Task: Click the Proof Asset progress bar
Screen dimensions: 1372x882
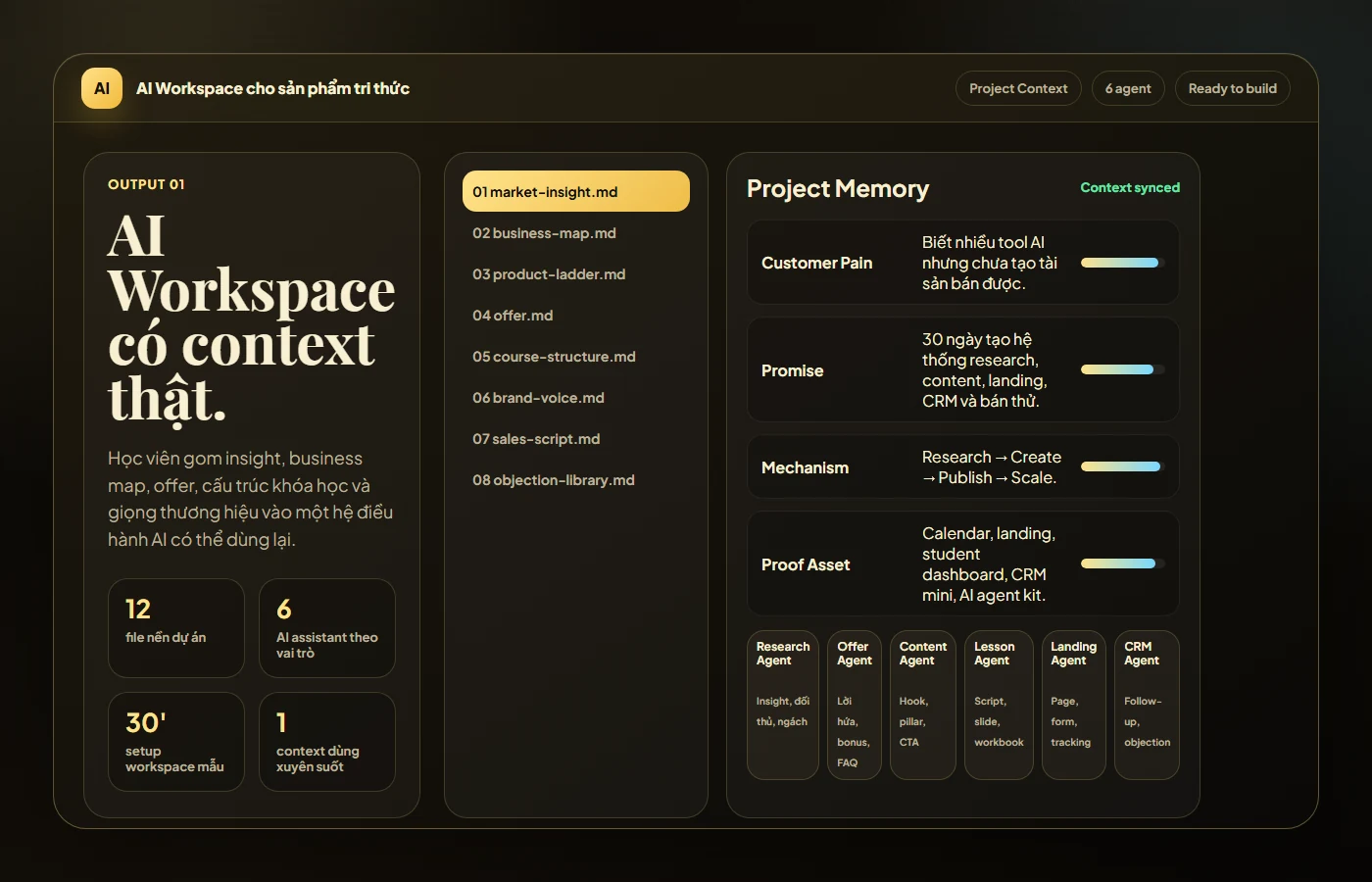Action: [1123, 563]
